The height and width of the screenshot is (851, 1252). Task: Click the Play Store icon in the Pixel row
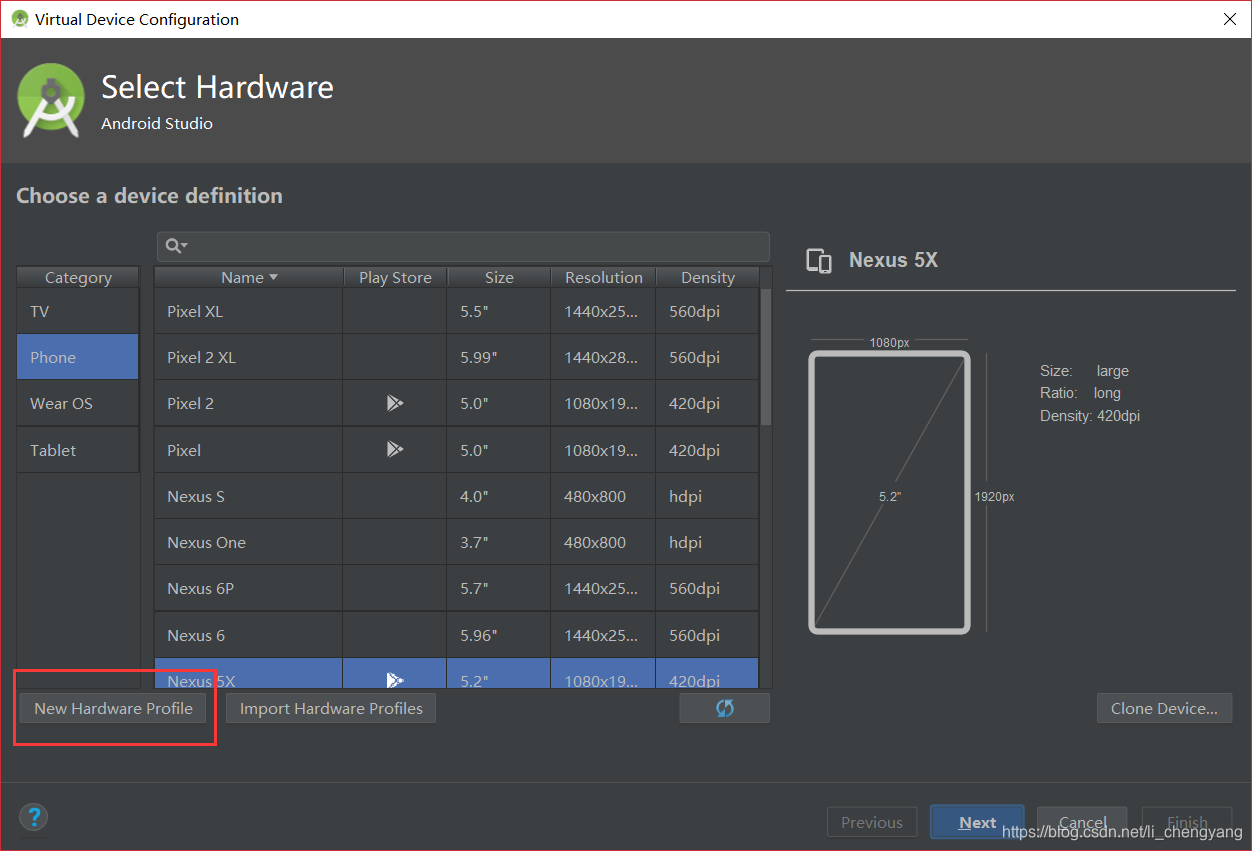pyautogui.click(x=395, y=450)
